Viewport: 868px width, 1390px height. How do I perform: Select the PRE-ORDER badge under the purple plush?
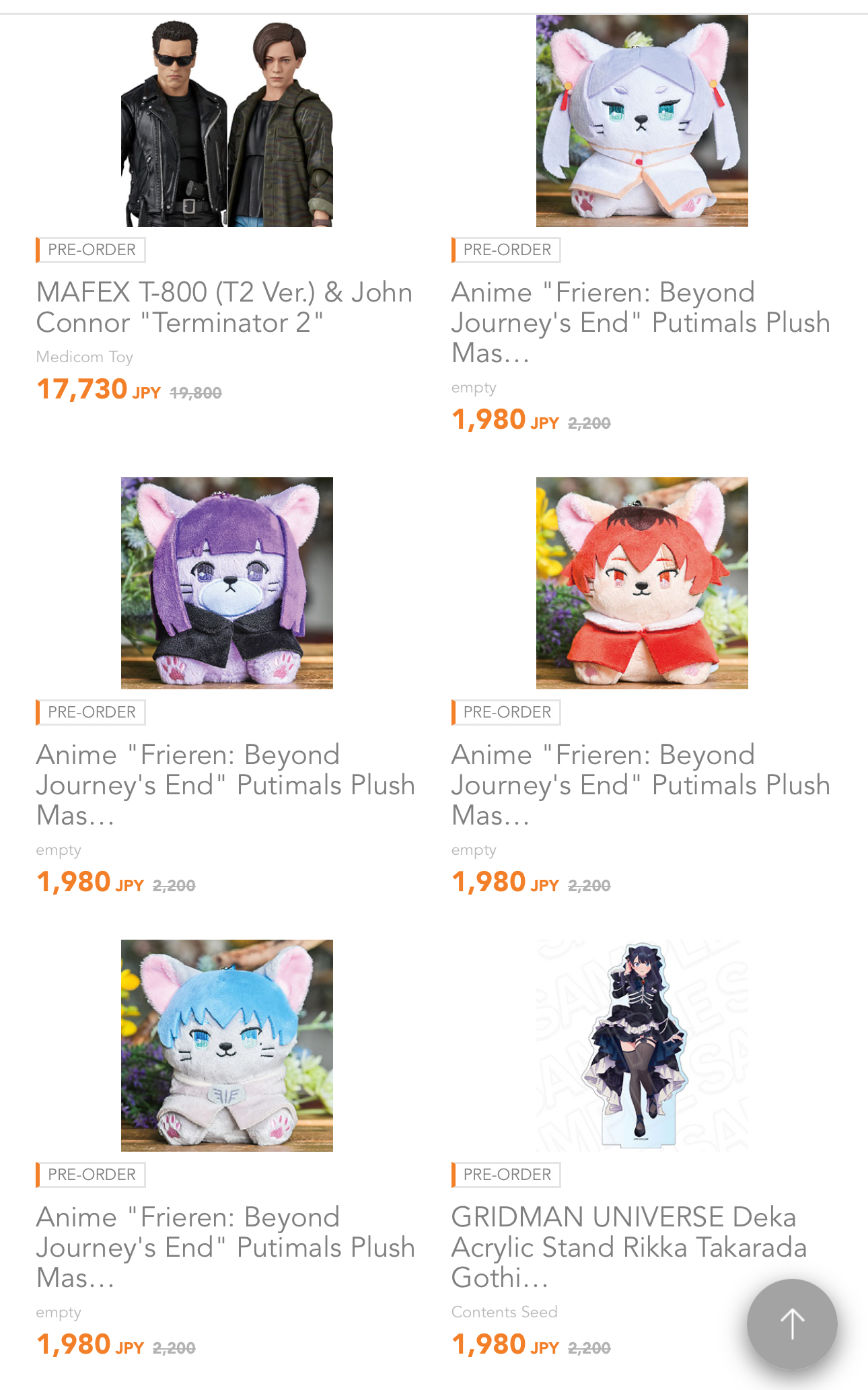(x=91, y=712)
